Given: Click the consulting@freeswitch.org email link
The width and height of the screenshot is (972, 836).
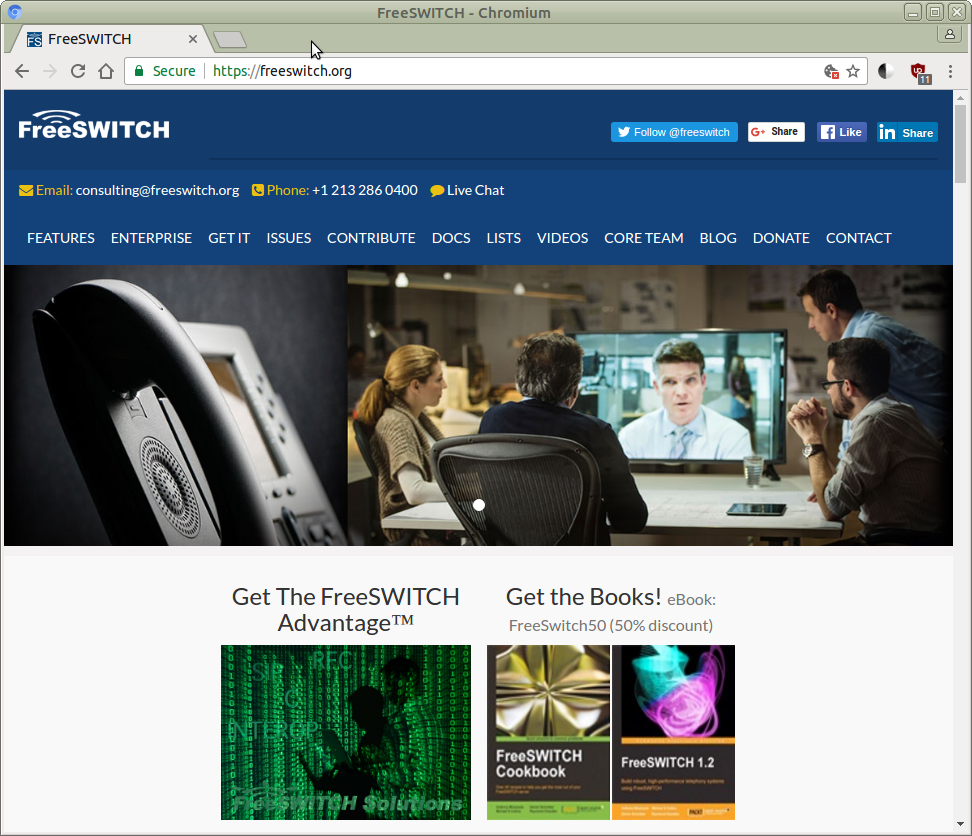Looking at the screenshot, I should tap(157, 190).
